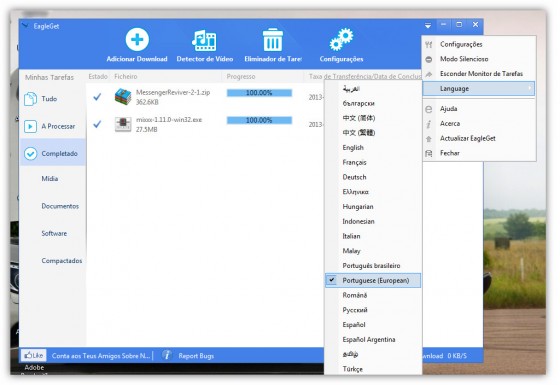
Task: Open the Report Bugs link
Action: tap(196, 356)
